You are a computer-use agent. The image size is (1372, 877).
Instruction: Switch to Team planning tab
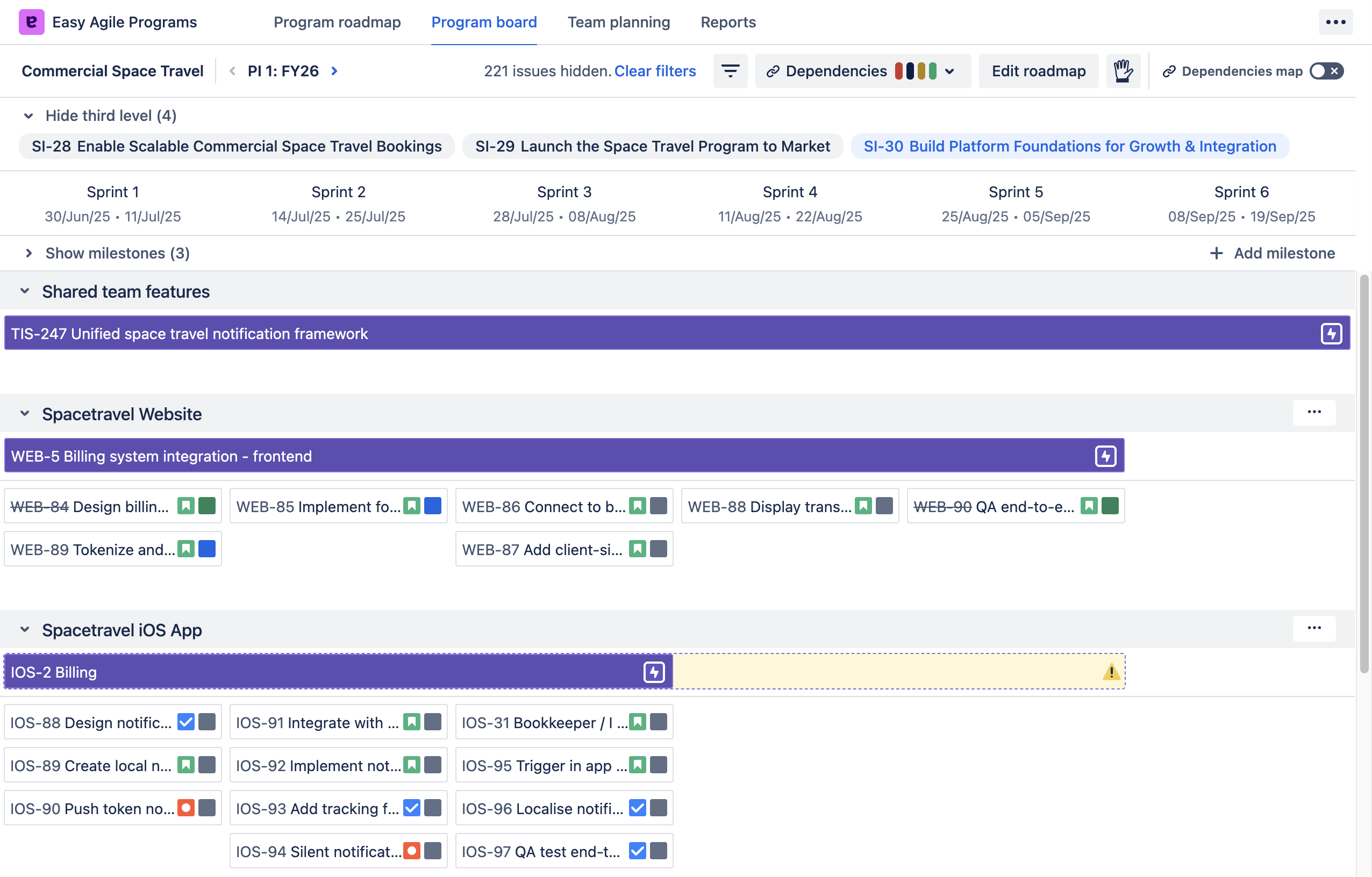pos(618,22)
